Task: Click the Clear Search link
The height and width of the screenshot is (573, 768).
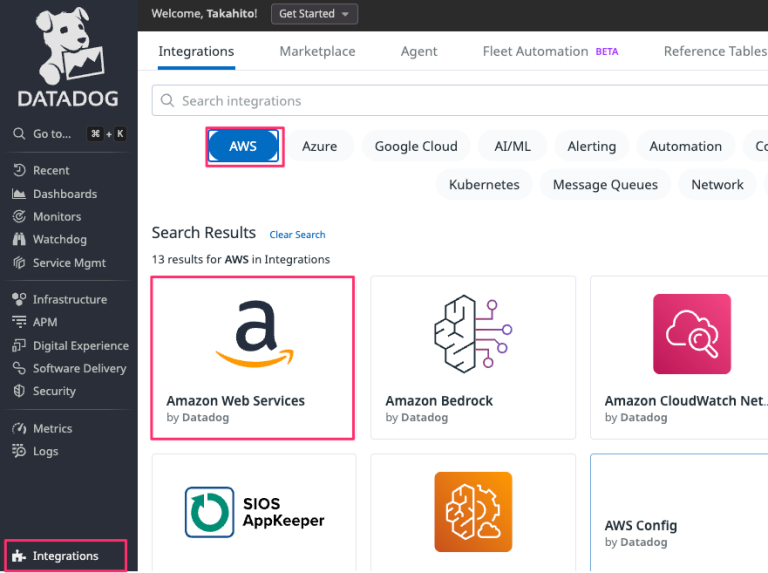Action: pos(297,235)
